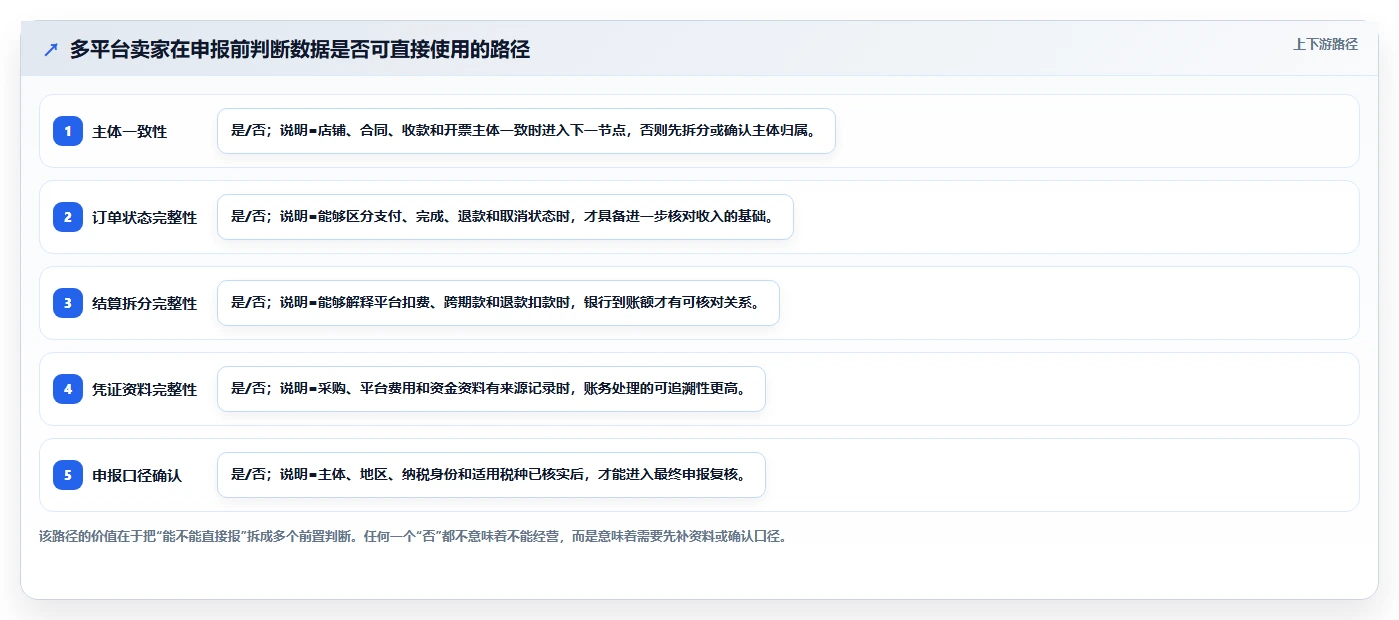Select step badge 3 for 结算拆分完整性
Screen dimensions: 1399x620
[68, 303]
